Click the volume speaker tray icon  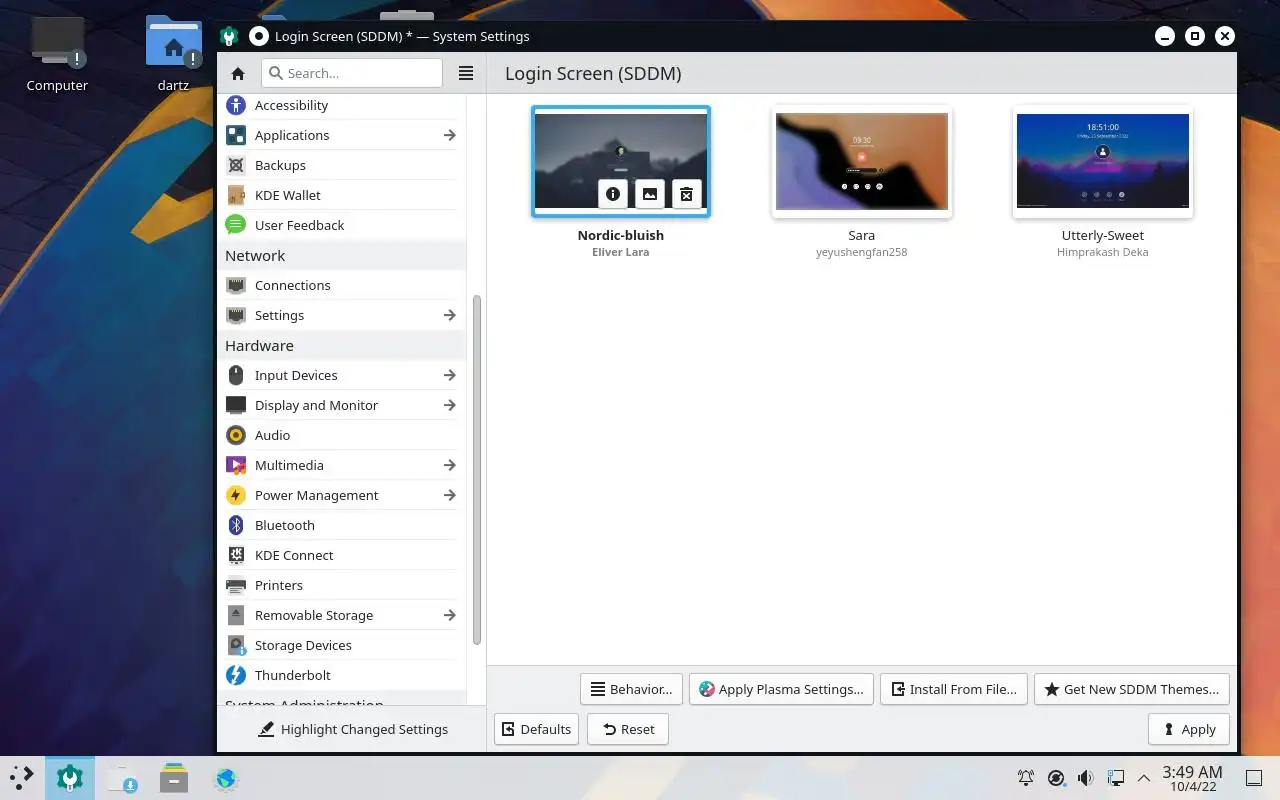click(1085, 778)
